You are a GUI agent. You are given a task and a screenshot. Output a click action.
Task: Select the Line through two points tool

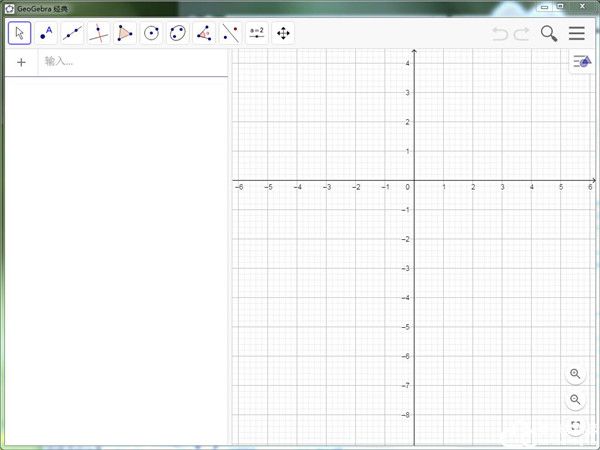point(72,33)
